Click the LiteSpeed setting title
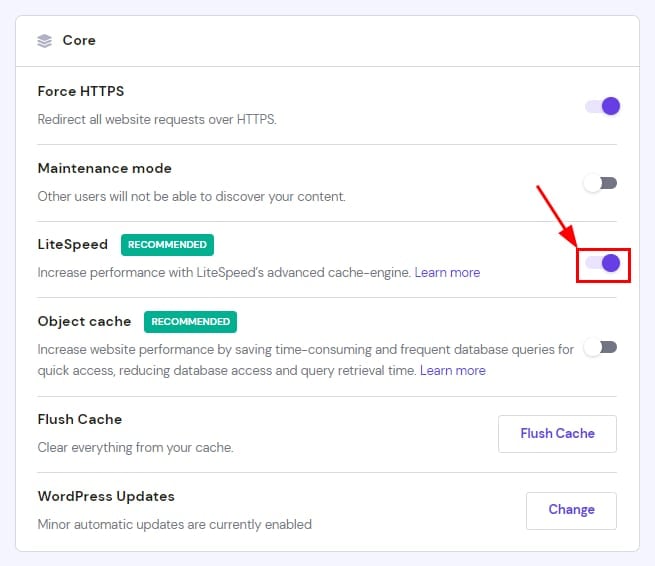This screenshot has height=566, width=655. (72, 244)
